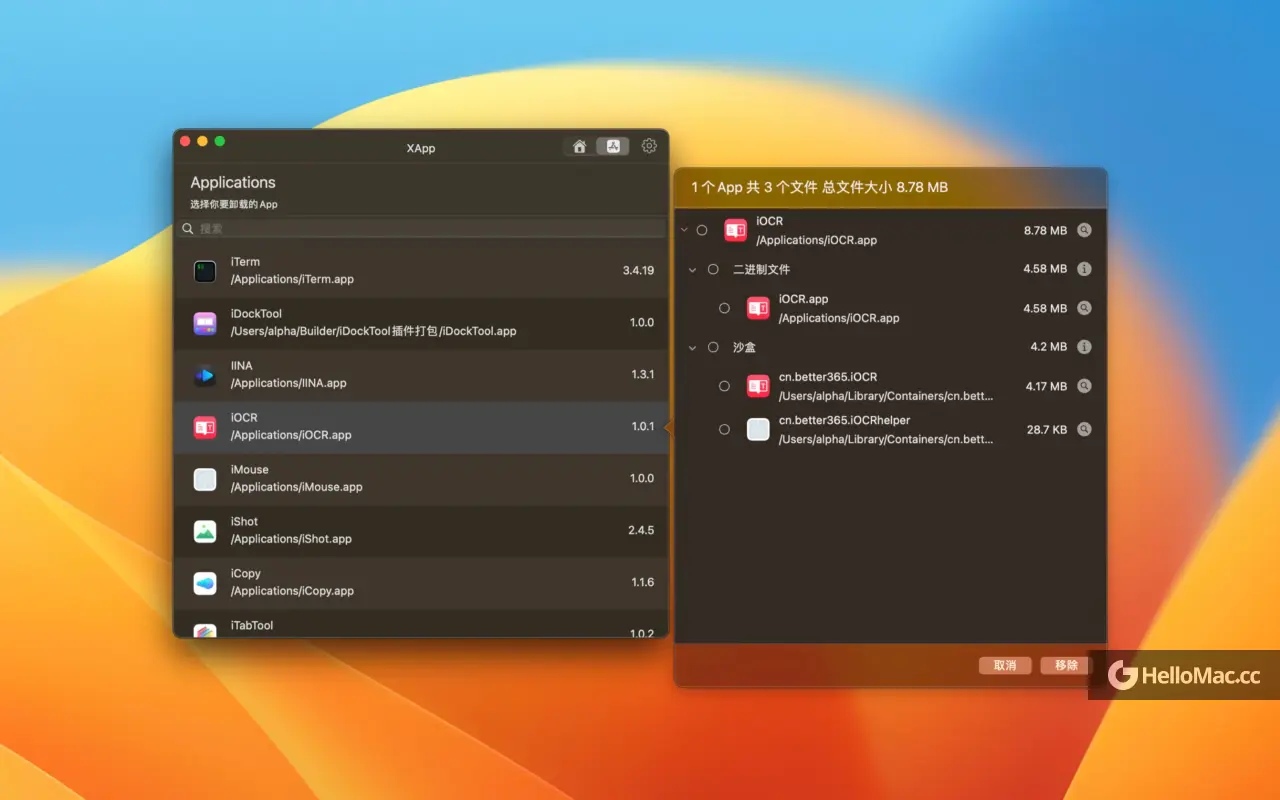Click the 二进制文件 label

pos(761,269)
